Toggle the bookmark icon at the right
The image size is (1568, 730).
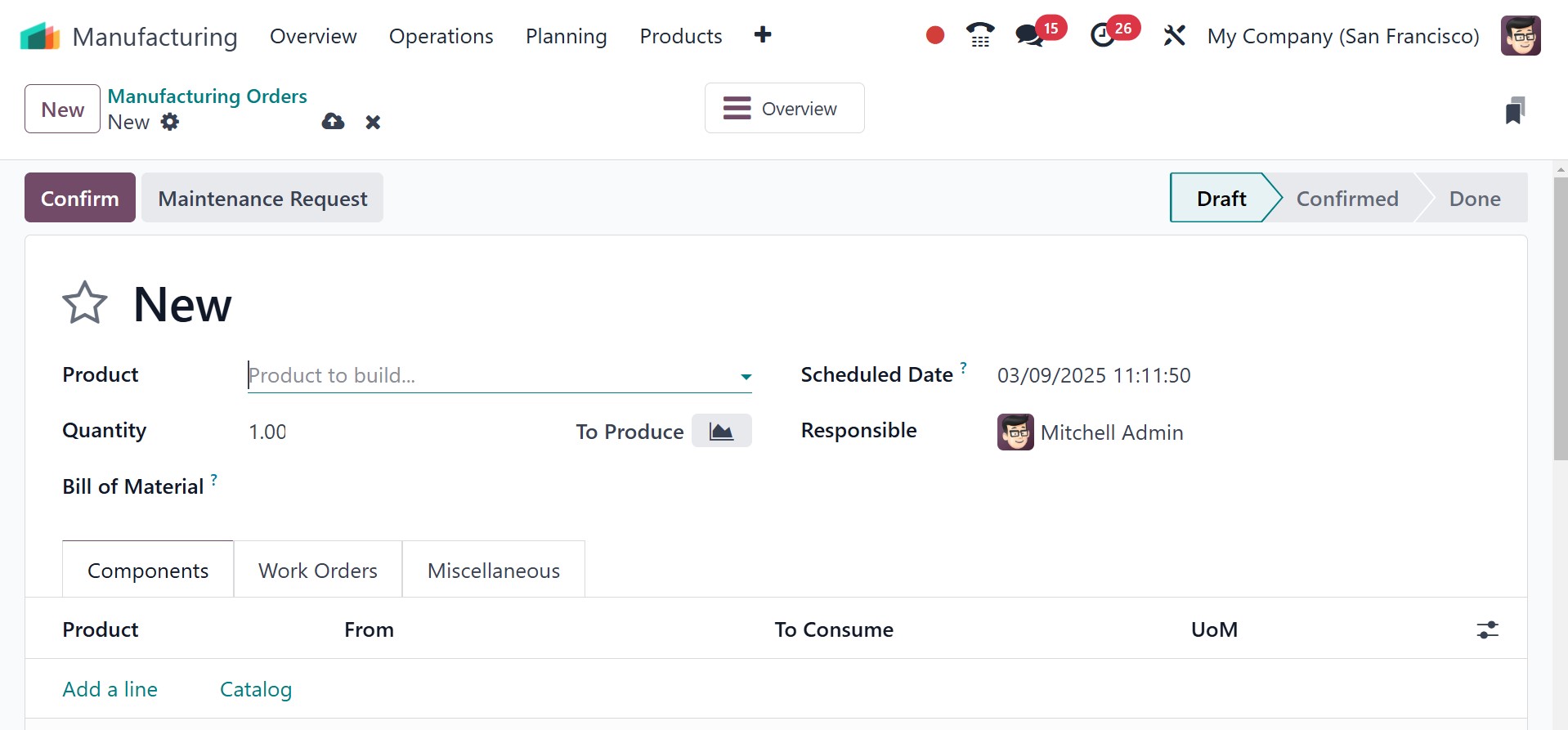point(1514,110)
